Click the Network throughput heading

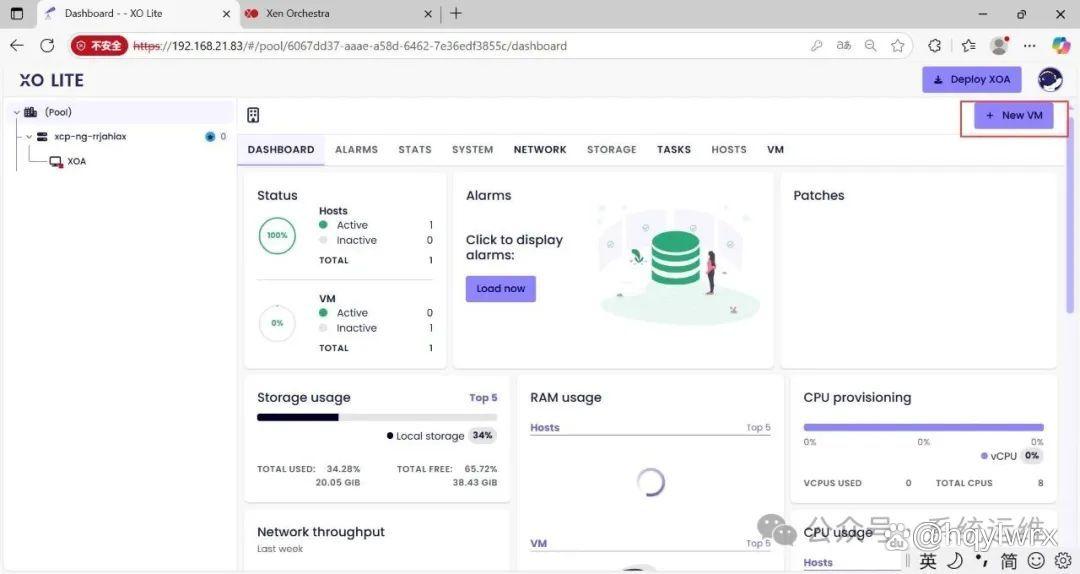321,532
